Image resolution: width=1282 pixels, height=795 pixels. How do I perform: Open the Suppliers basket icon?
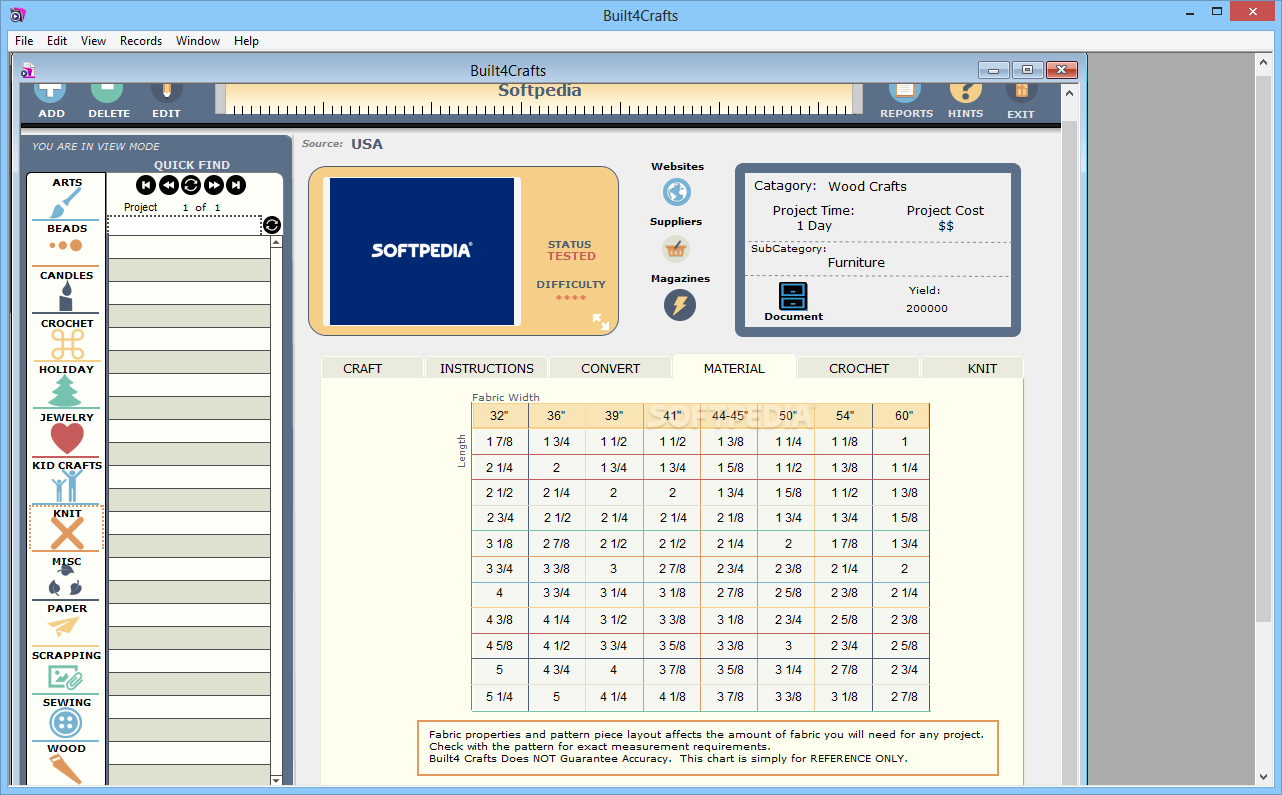677,248
